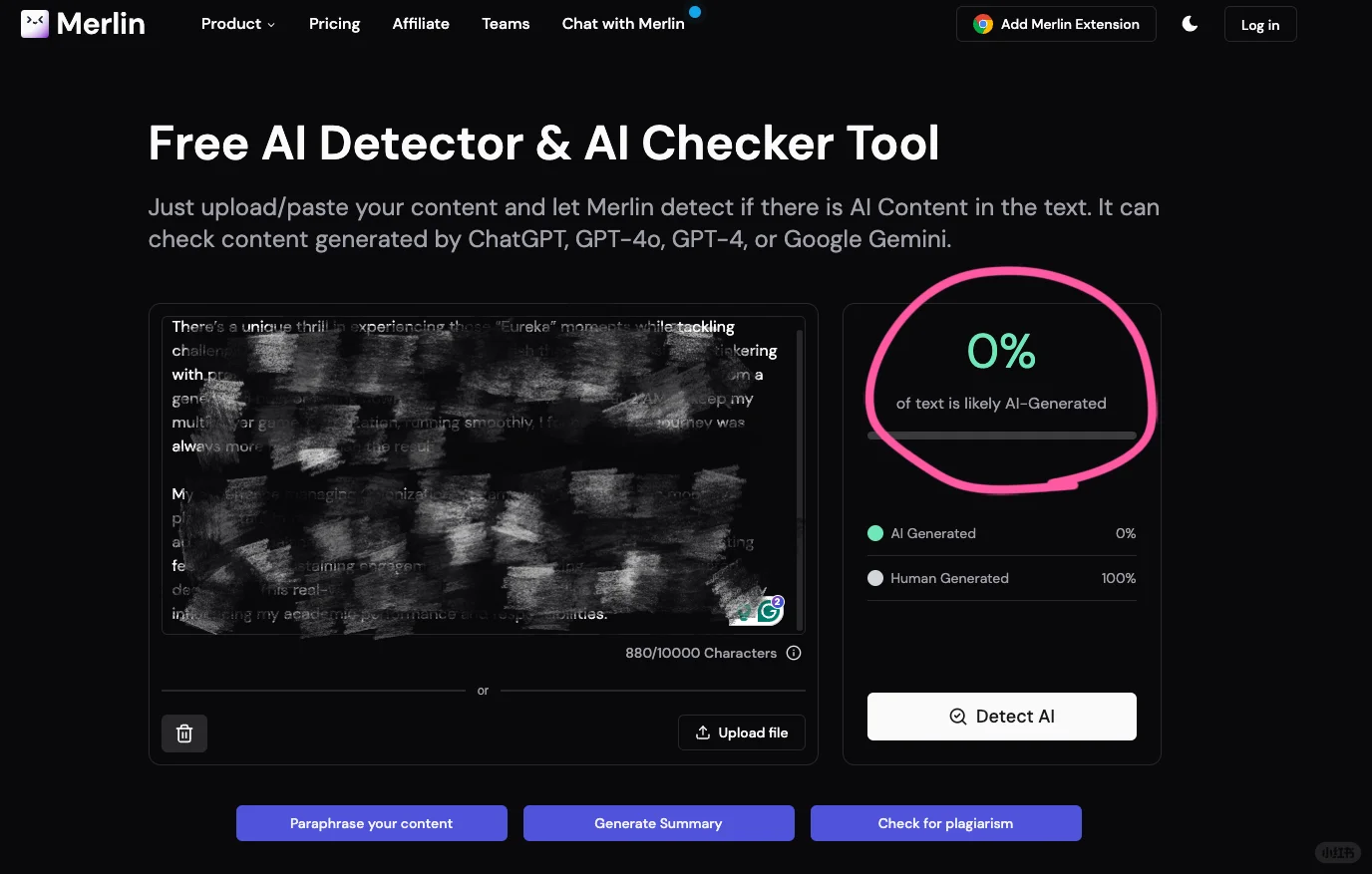The height and width of the screenshot is (874, 1372).
Task: Click 'of text is likely AI-Generated' label
Action: (x=1001, y=404)
